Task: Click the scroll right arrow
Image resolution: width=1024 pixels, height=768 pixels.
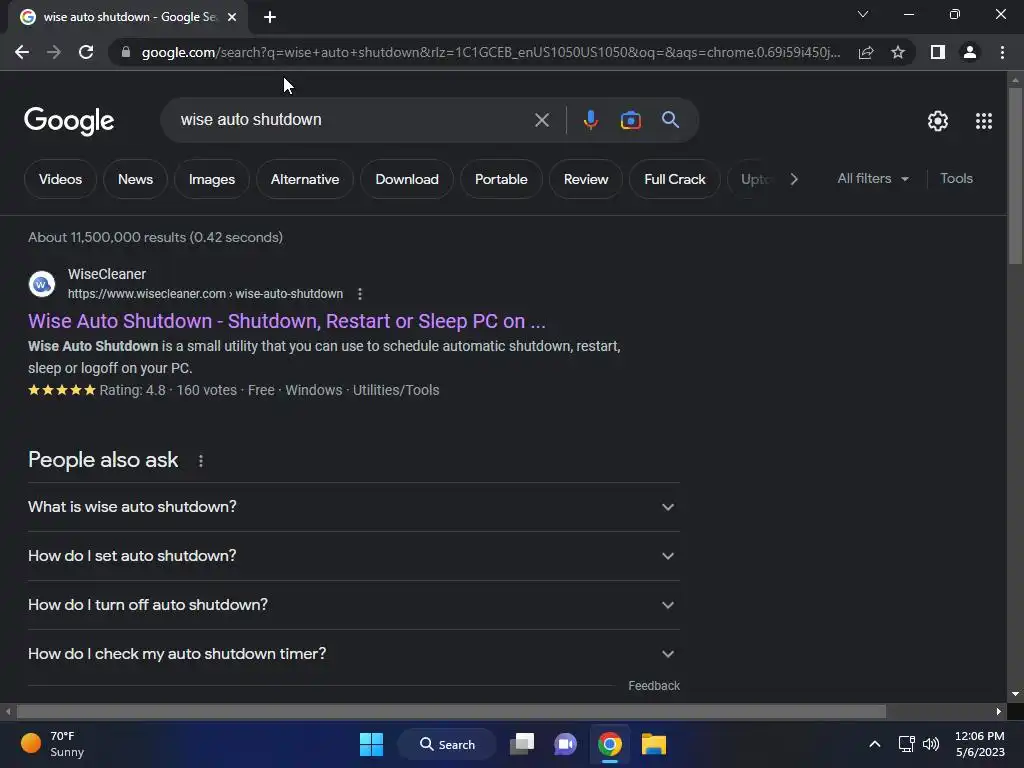Action: 999,711
